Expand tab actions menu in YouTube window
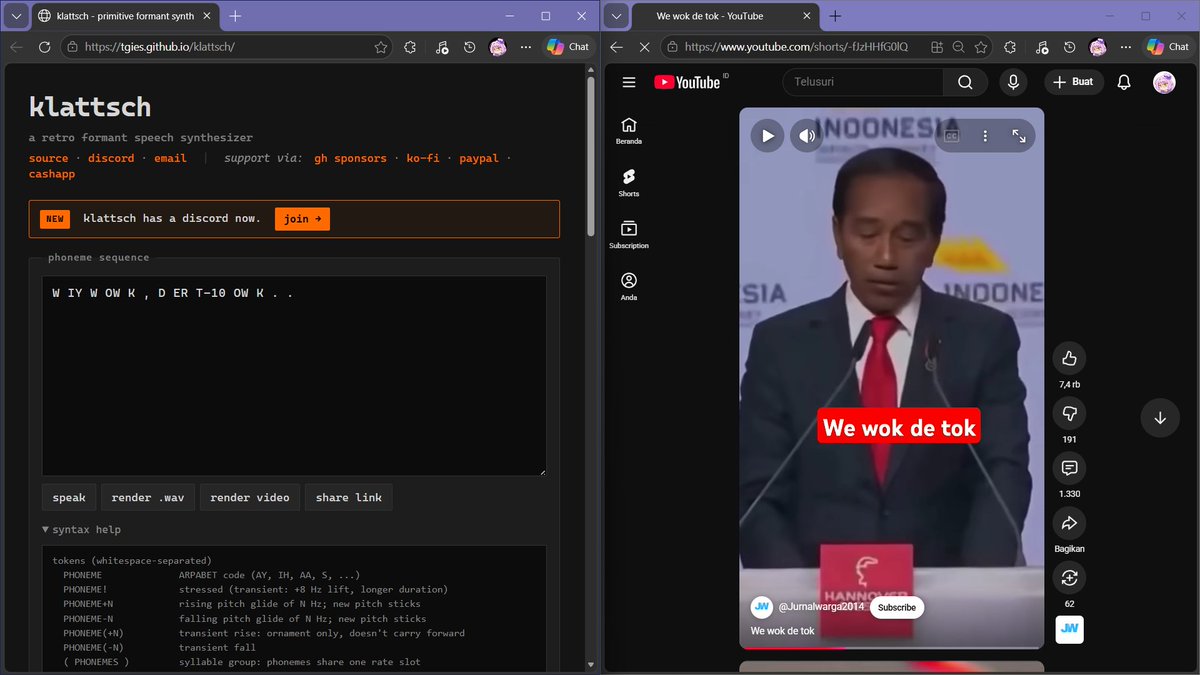 pos(616,16)
